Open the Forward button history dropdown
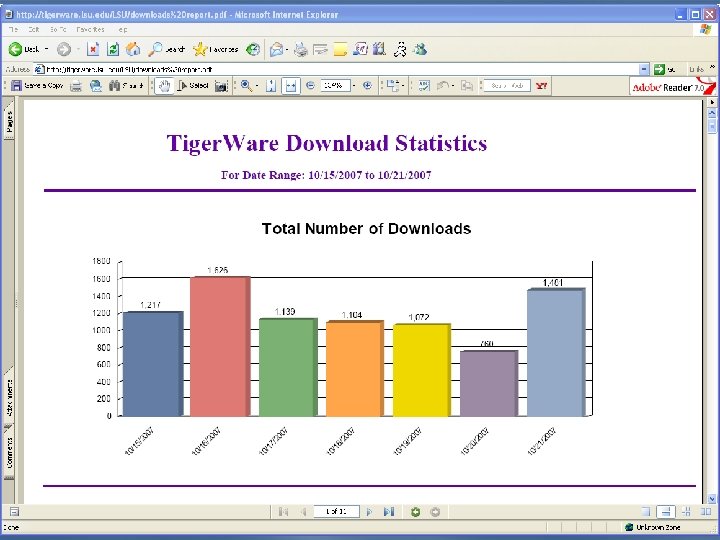This screenshot has width=720, height=540. coord(78,49)
